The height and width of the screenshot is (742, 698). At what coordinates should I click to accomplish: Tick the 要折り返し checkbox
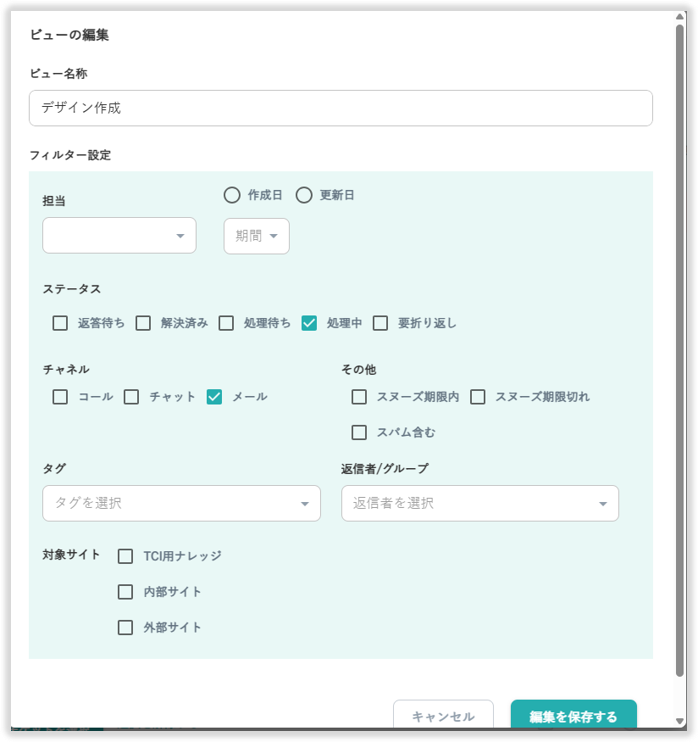380,323
